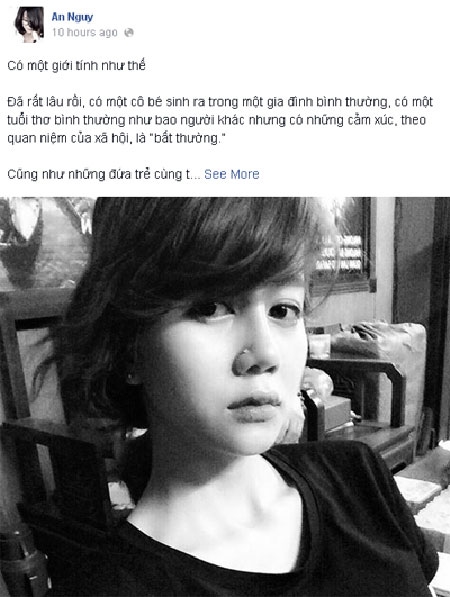This screenshot has width=450, height=597.
Task: Expand the post with See More
Action: pos(231,174)
